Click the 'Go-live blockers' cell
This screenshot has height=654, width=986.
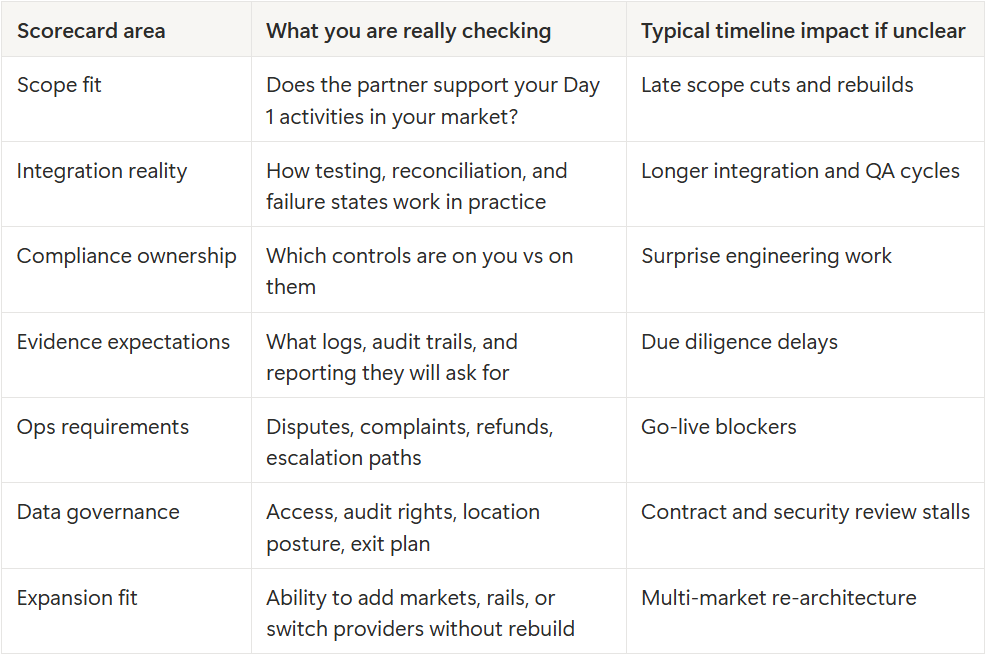coord(719,427)
